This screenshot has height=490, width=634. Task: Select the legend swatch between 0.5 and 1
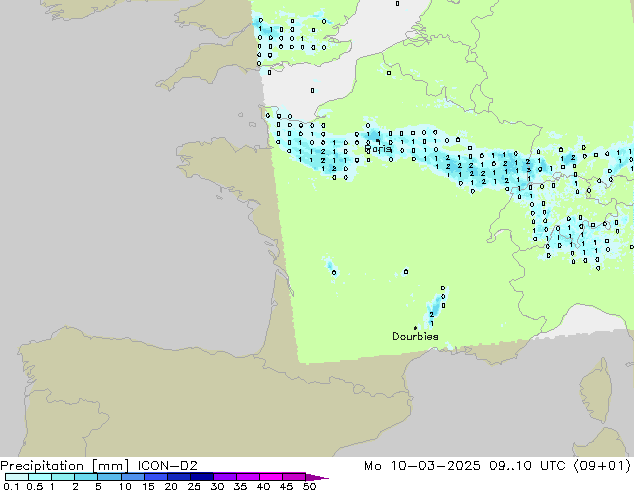click(40, 477)
